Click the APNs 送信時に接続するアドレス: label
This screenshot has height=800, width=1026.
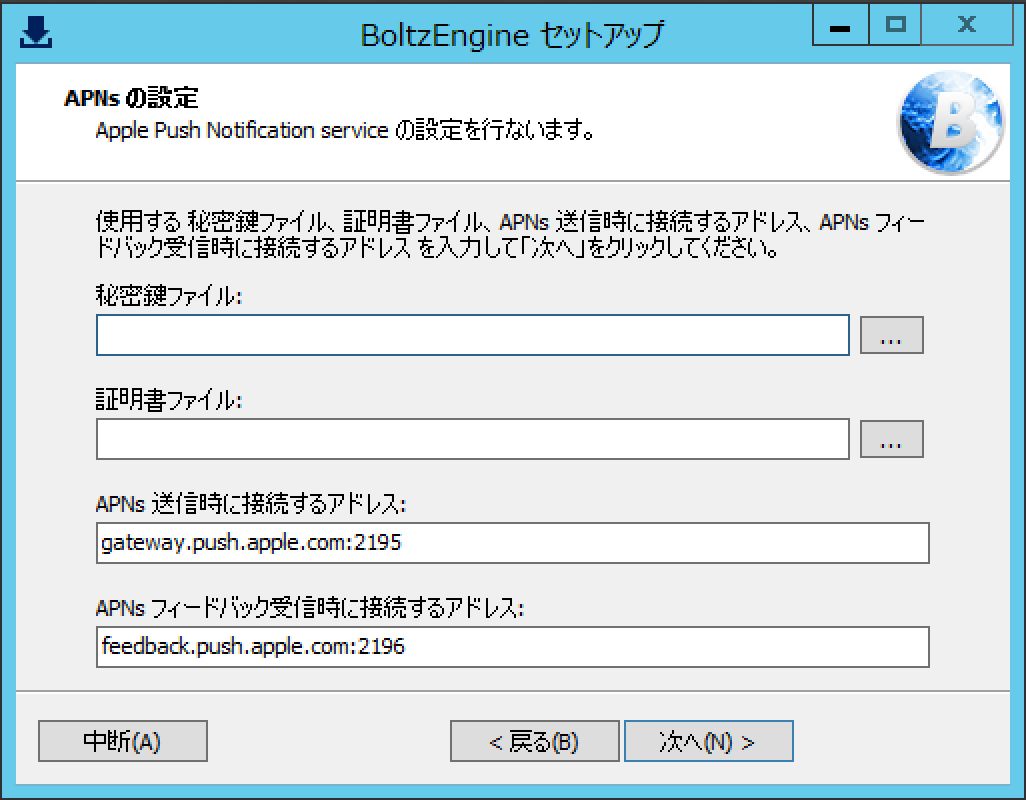[x=251, y=504]
